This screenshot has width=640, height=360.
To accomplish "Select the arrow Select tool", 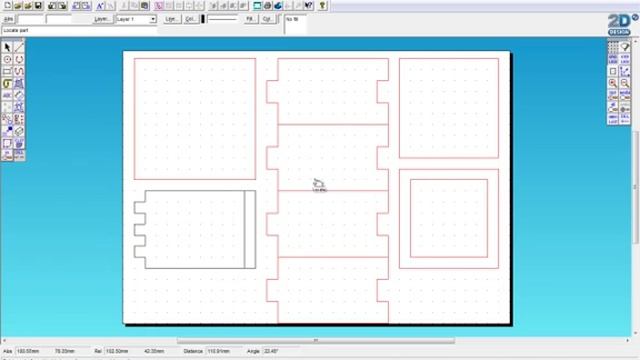I will pos(7,47).
